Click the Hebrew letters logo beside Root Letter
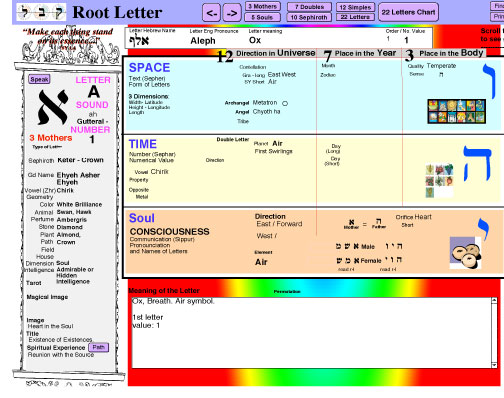 (41, 12)
